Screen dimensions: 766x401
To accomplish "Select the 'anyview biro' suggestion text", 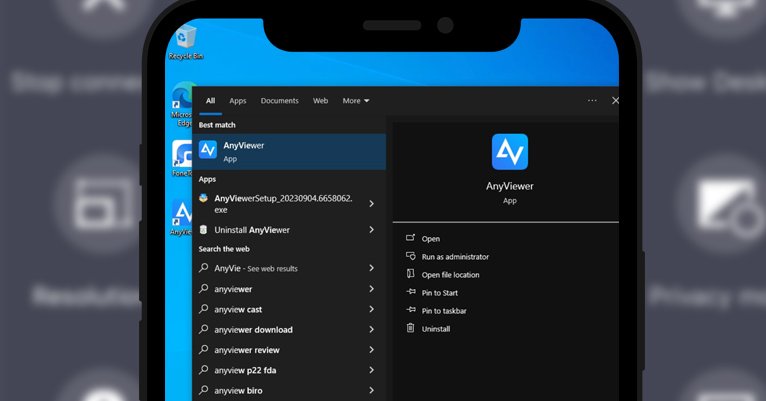I will (238, 390).
